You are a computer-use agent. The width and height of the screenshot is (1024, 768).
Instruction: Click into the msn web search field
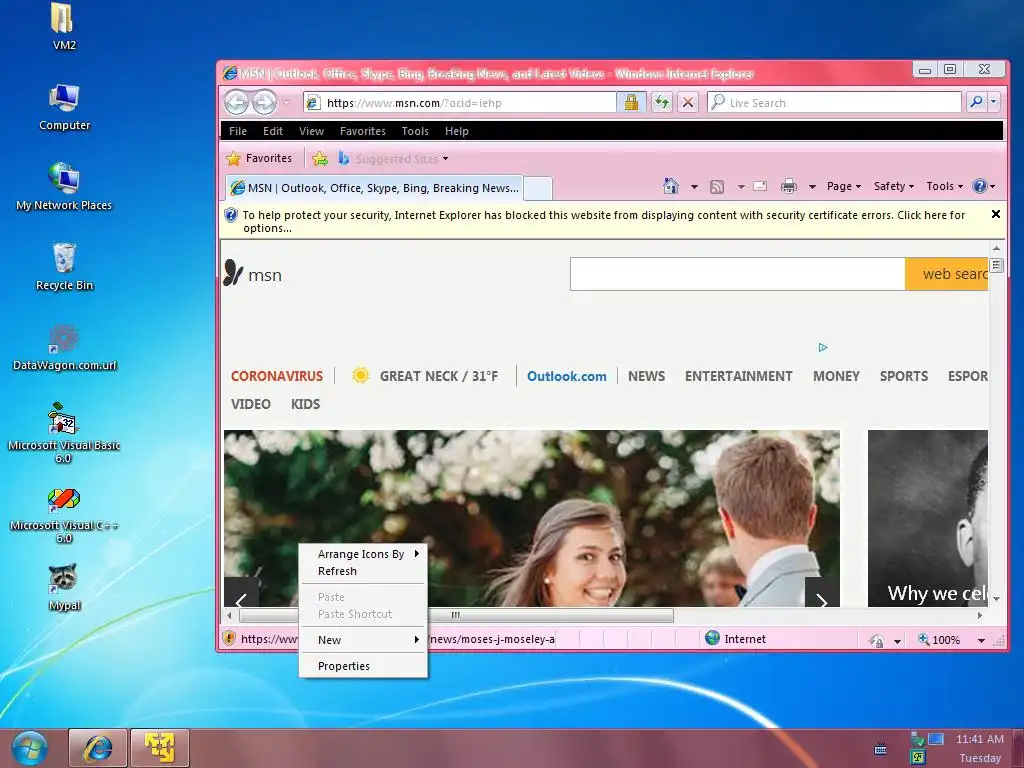pyautogui.click(x=737, y=274)
